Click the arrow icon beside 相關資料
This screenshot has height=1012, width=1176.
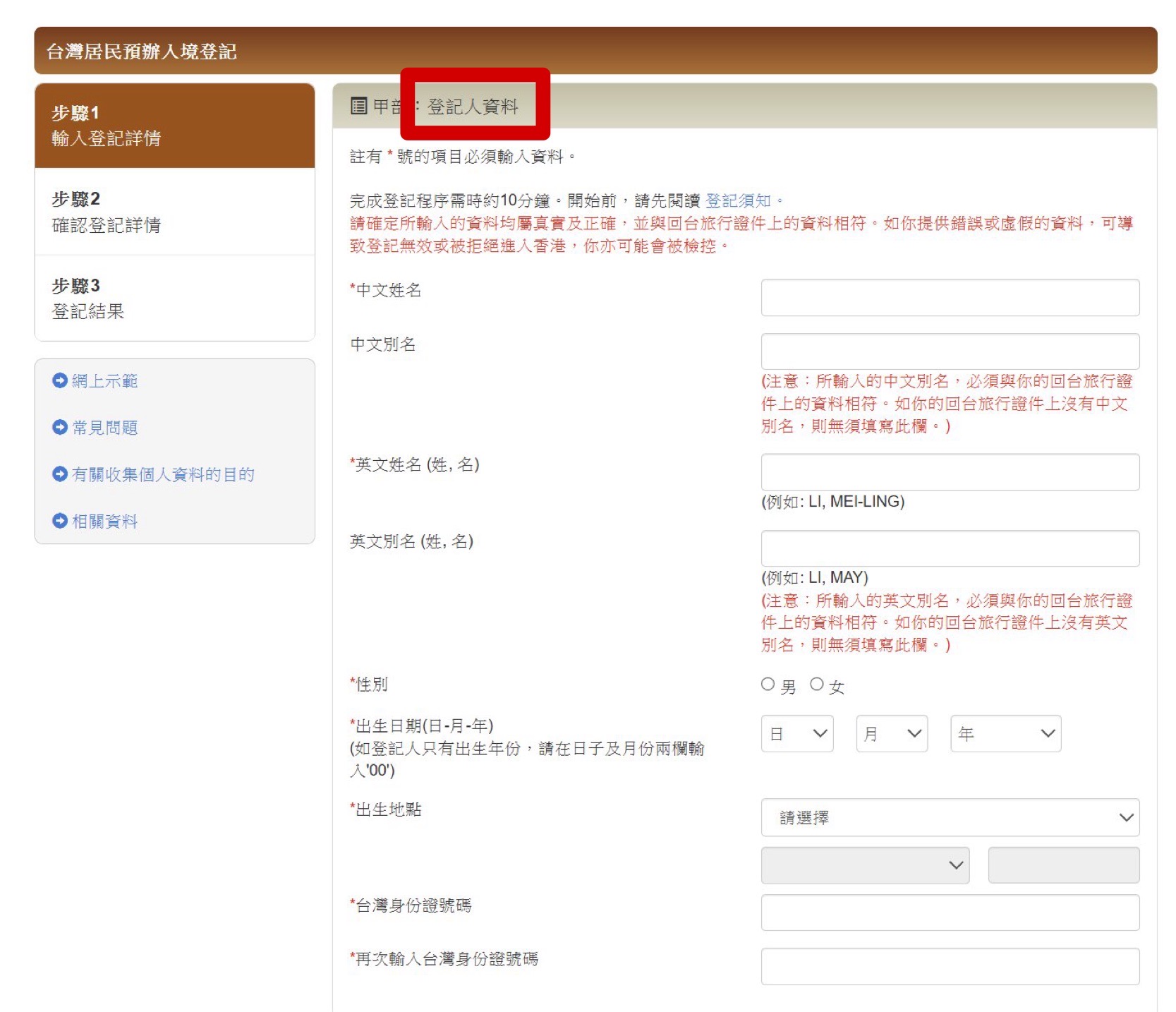[60, 521]
